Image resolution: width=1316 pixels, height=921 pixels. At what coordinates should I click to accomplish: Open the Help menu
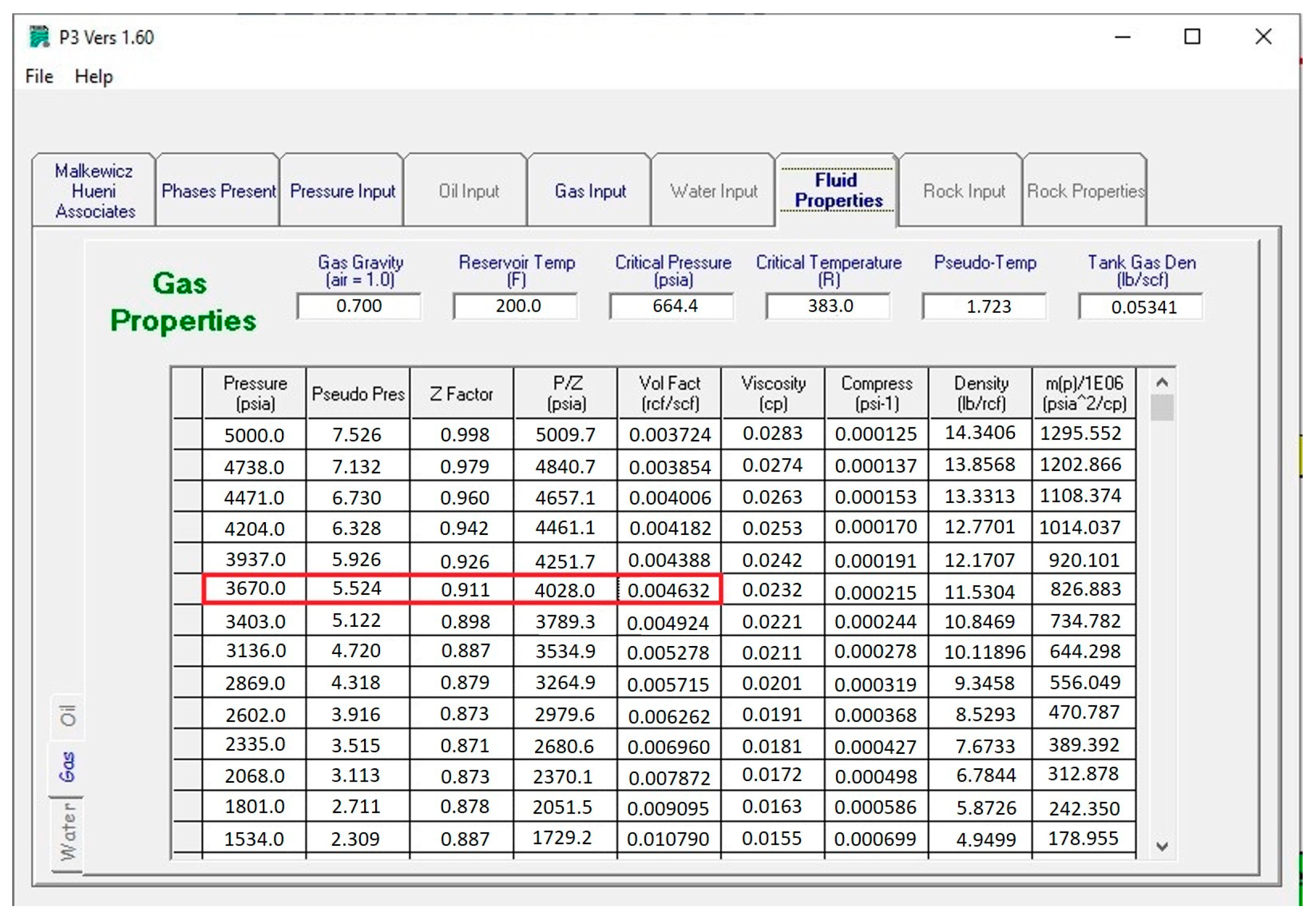coord(93,76)
